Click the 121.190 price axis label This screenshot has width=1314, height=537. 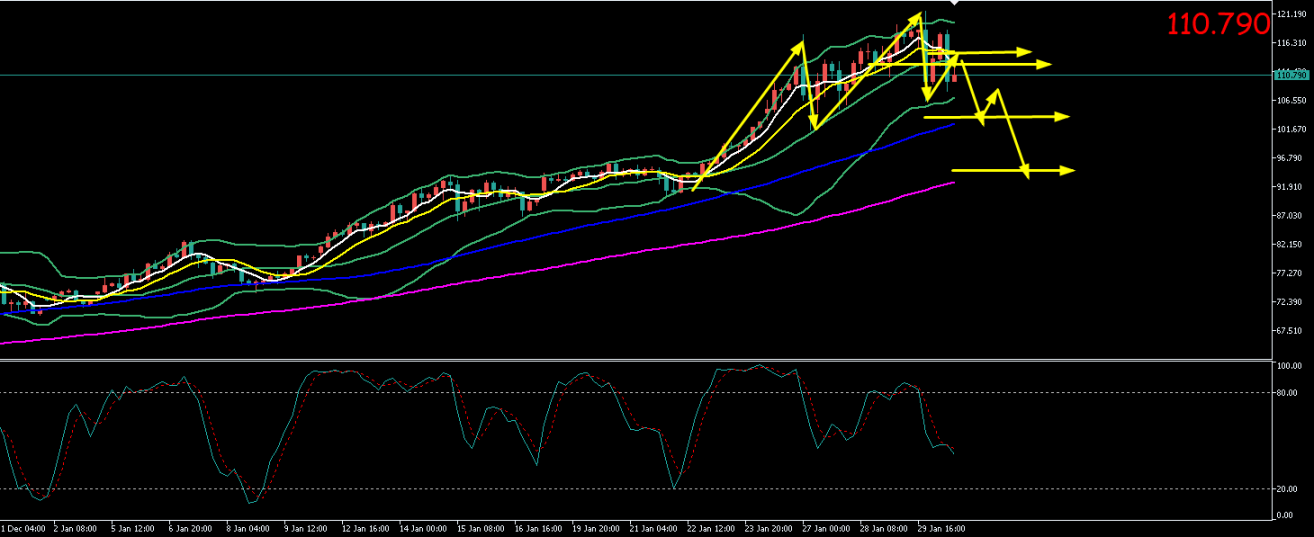point(1289,14)
